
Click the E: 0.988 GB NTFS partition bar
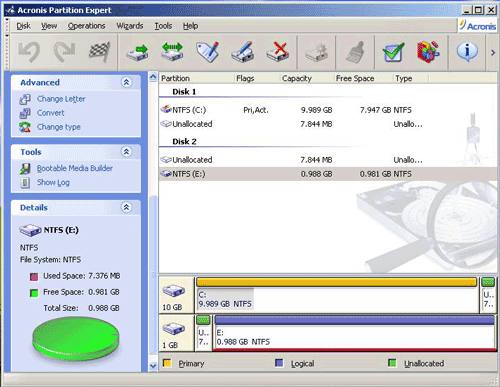[355, 333]
